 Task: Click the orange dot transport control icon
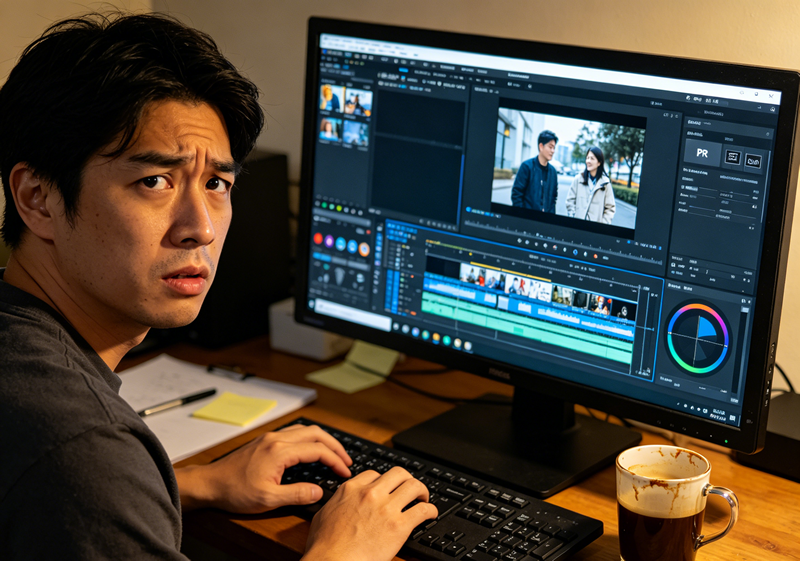click(x=595, y=256)
